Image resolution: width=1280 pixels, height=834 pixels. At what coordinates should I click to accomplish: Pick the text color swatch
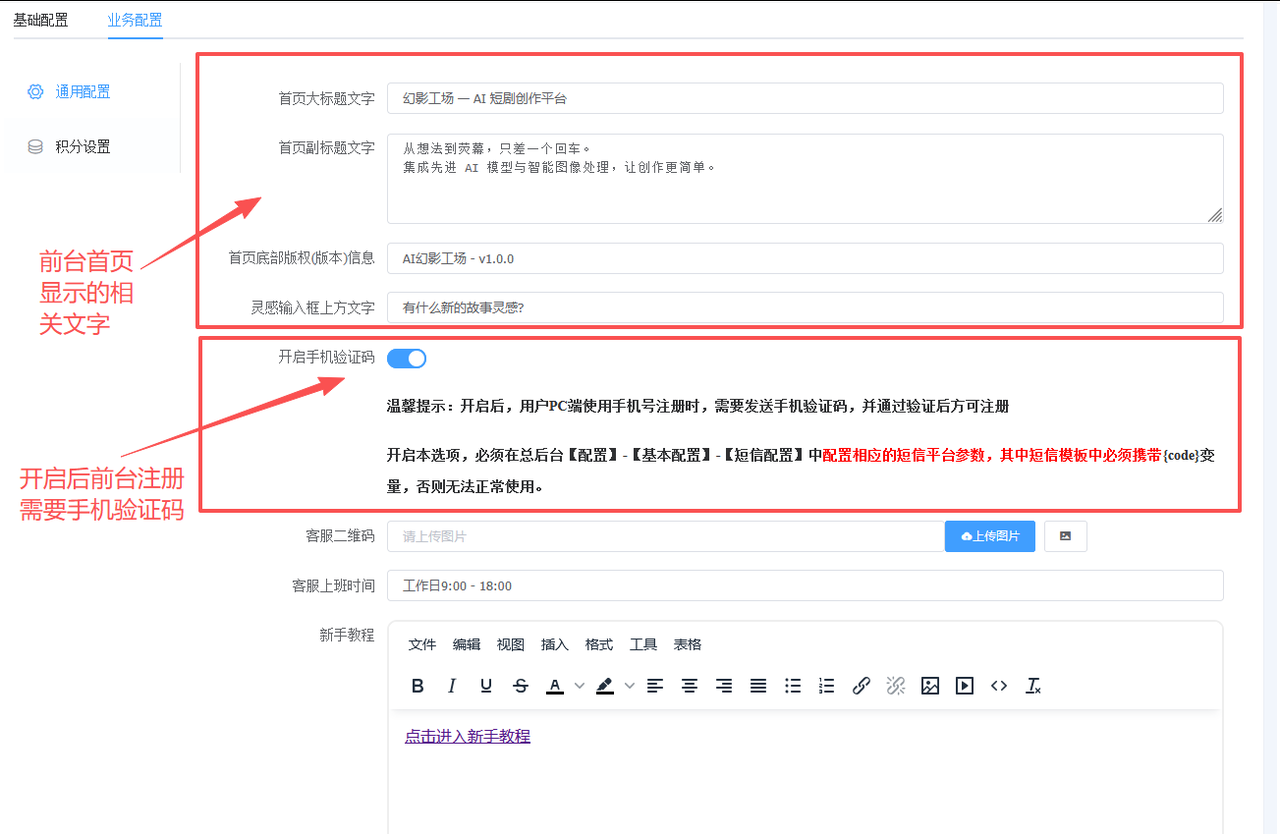554,686
